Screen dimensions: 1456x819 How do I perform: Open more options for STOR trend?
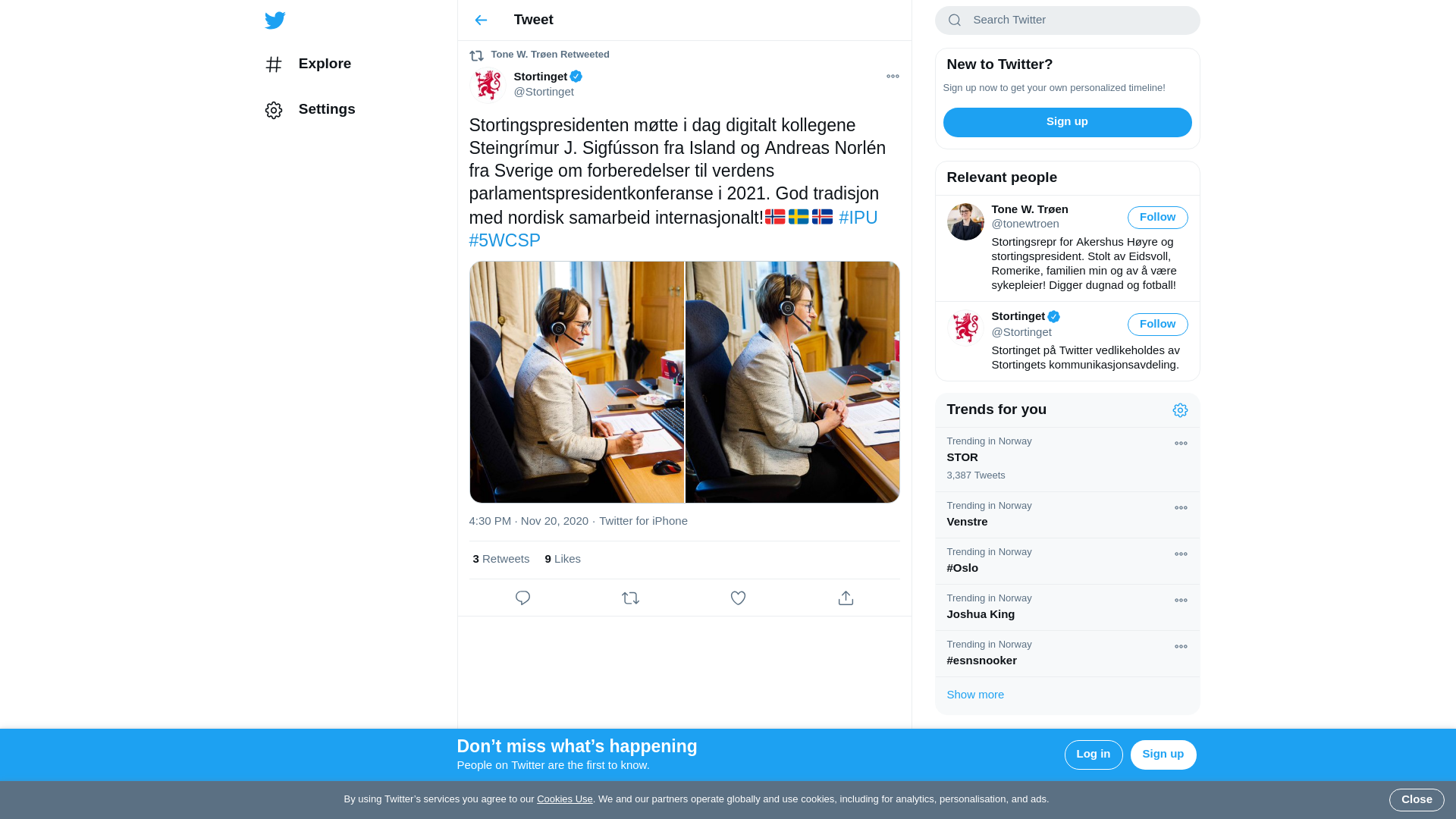click(x=1181, y=444)
